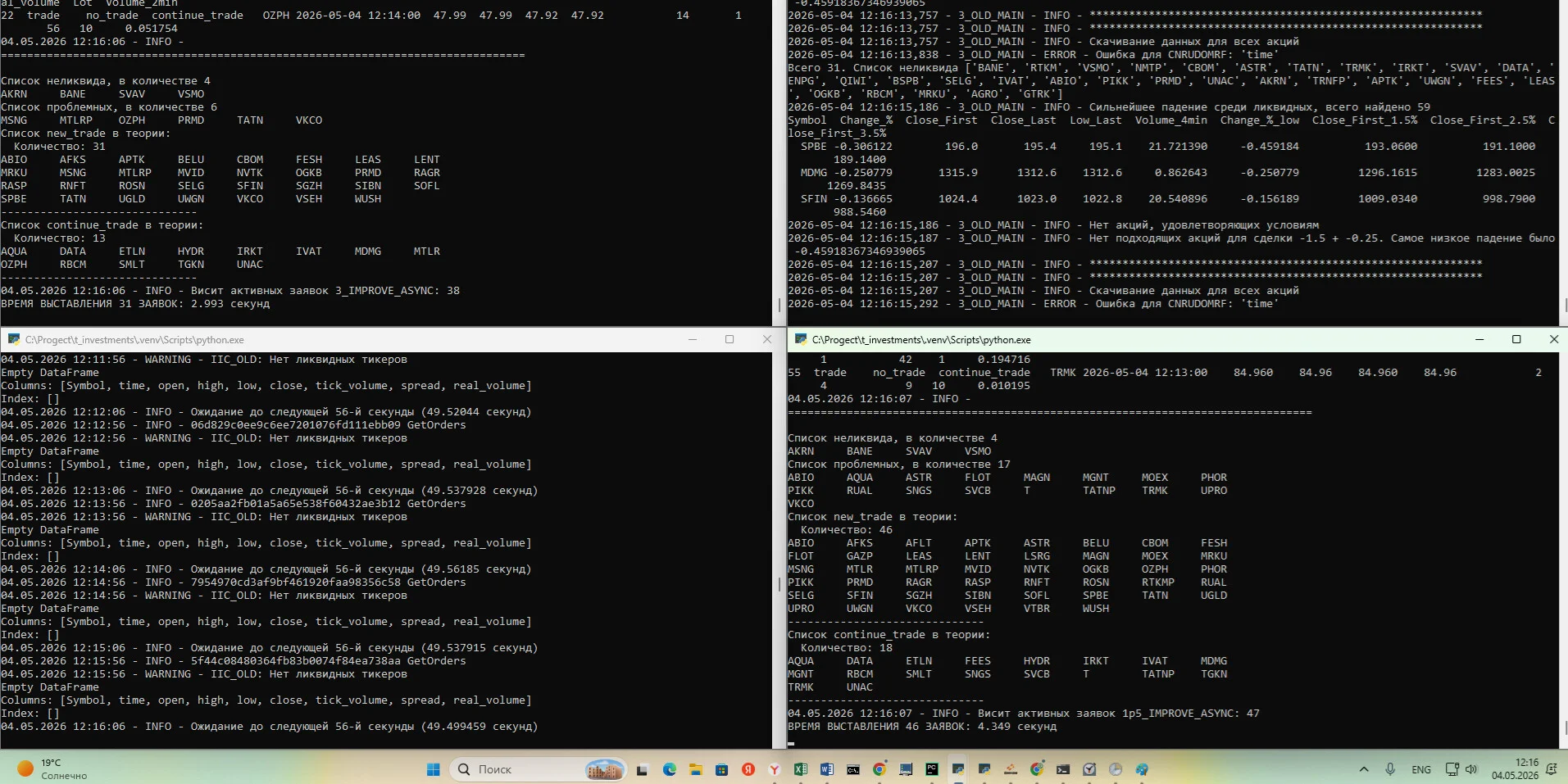This screenshot has width=1568, height=784.
Task: Click the VTBR ticker in bottom-right console
Action: [x=1037, y=609]
